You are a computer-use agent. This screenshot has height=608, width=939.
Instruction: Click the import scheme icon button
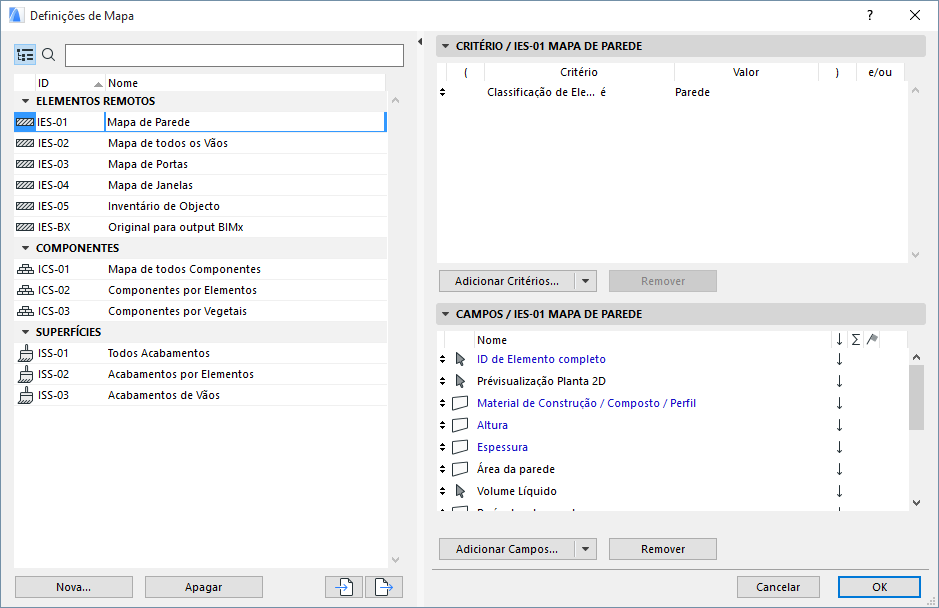coord(344,587)
